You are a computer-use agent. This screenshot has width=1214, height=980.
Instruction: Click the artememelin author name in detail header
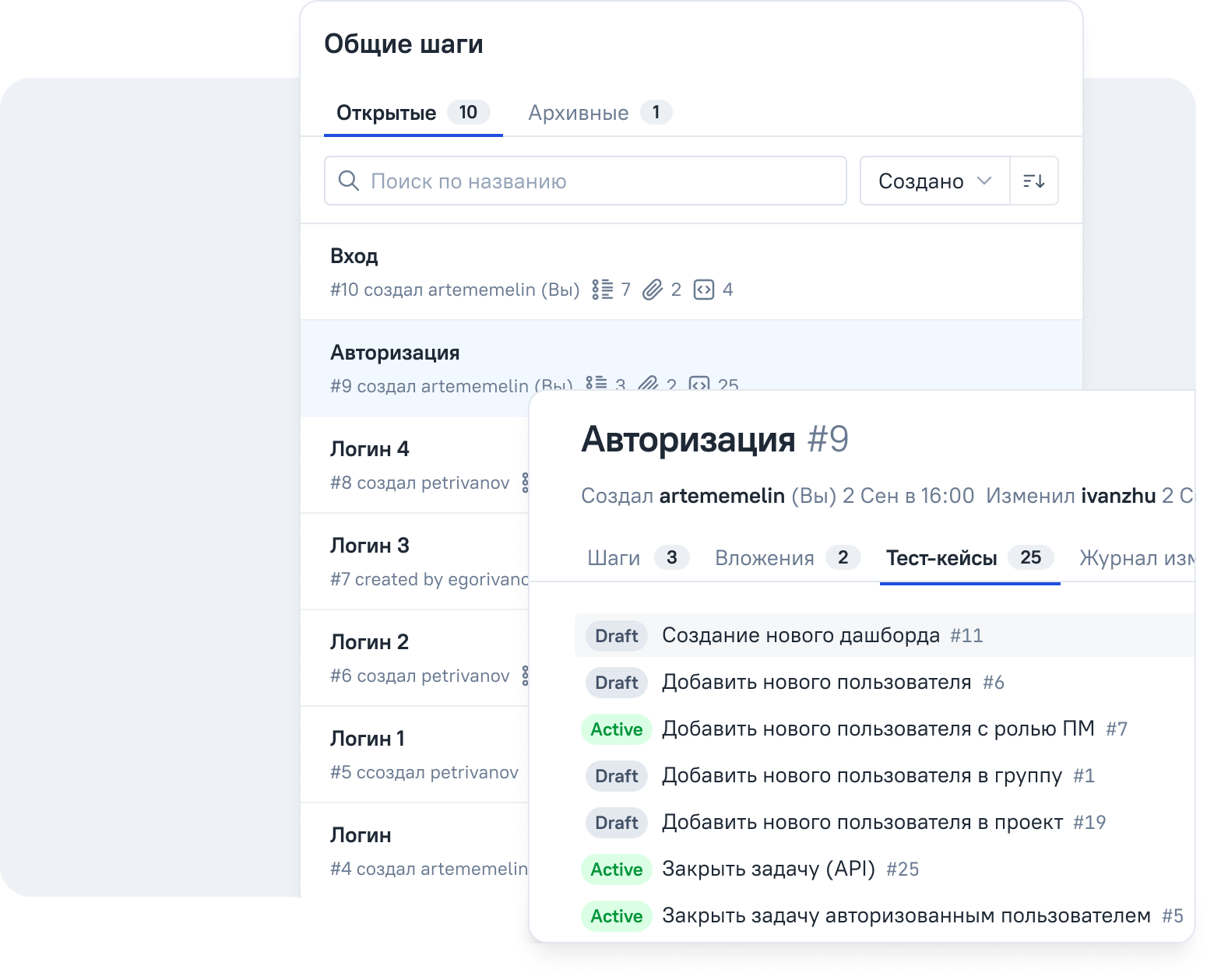point(722,496)
